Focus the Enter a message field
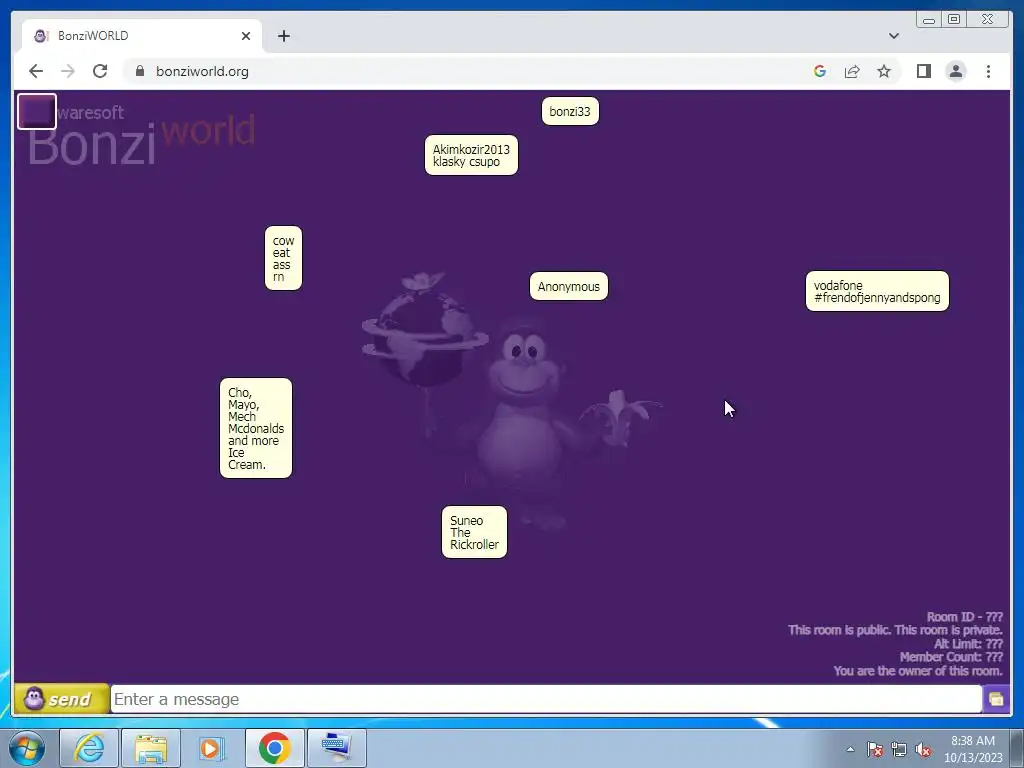 pos(546,699)
